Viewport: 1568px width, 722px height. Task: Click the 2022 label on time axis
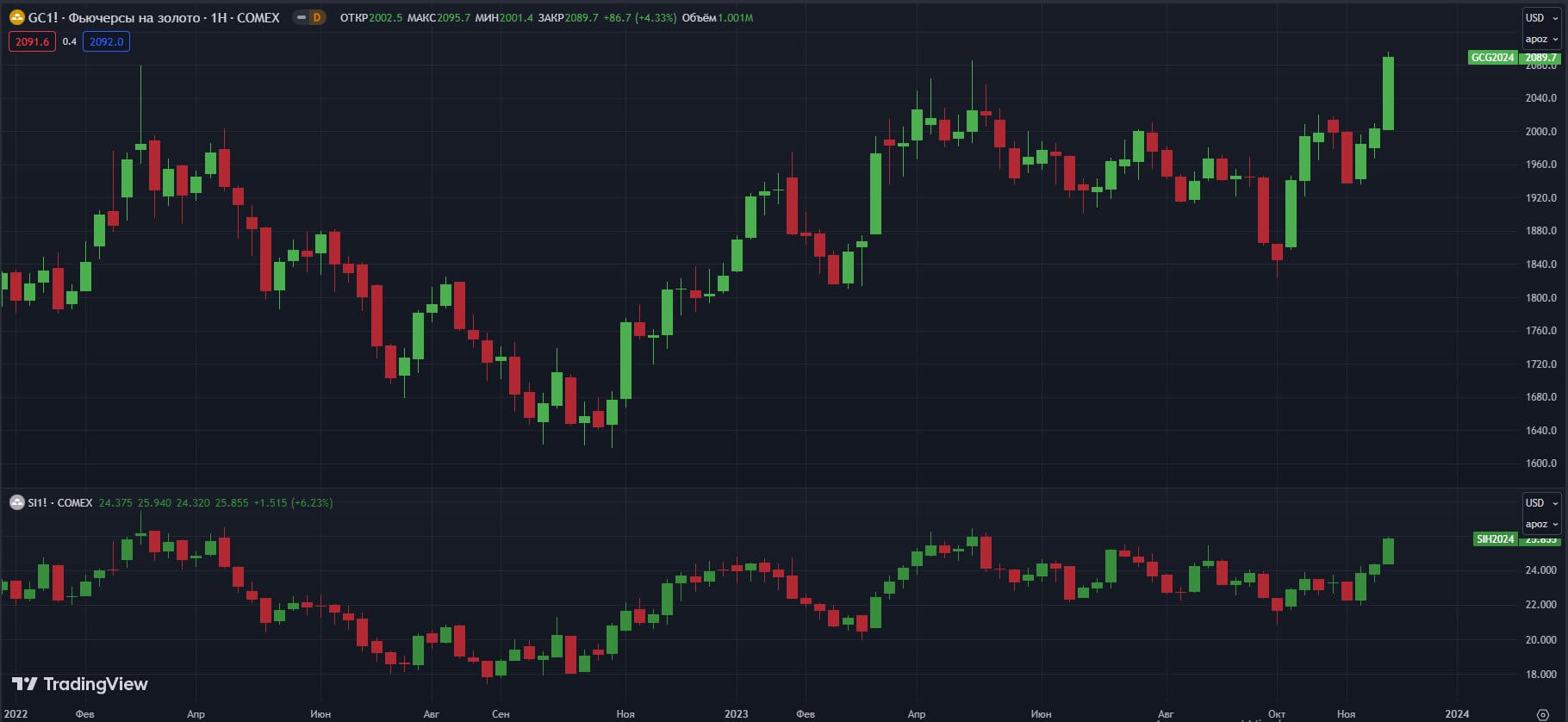click(x=16, y=714)
